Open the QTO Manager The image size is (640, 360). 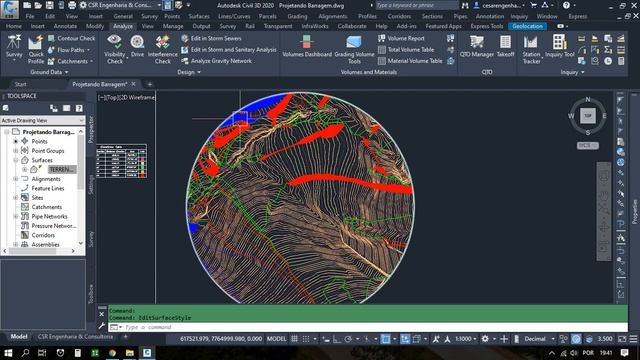click(x=477, y=46)
